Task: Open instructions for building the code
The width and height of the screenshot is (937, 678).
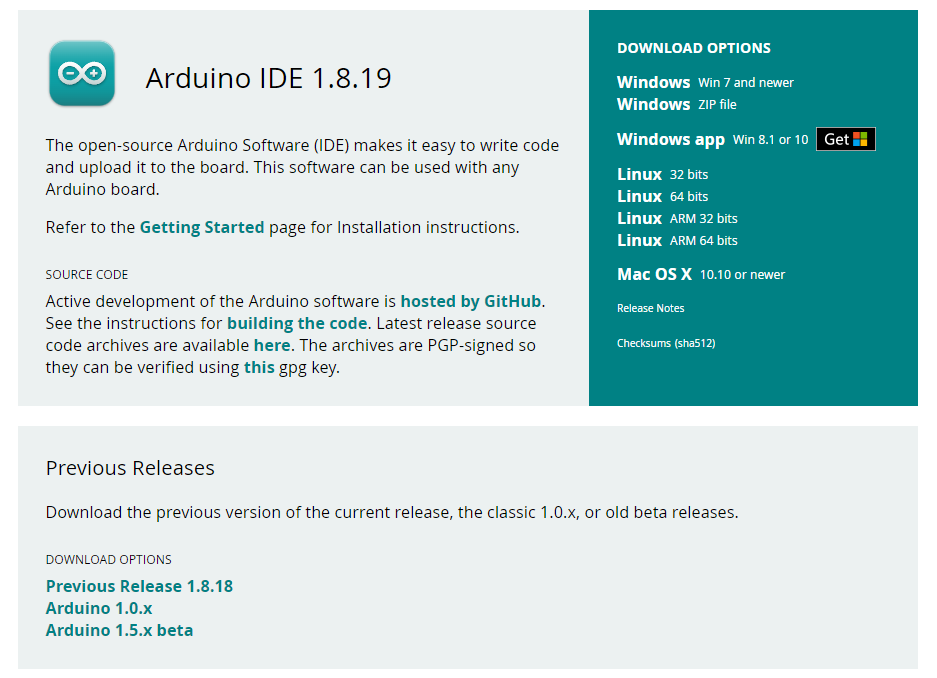Action: pyautogui.click(x=297, y=323)
